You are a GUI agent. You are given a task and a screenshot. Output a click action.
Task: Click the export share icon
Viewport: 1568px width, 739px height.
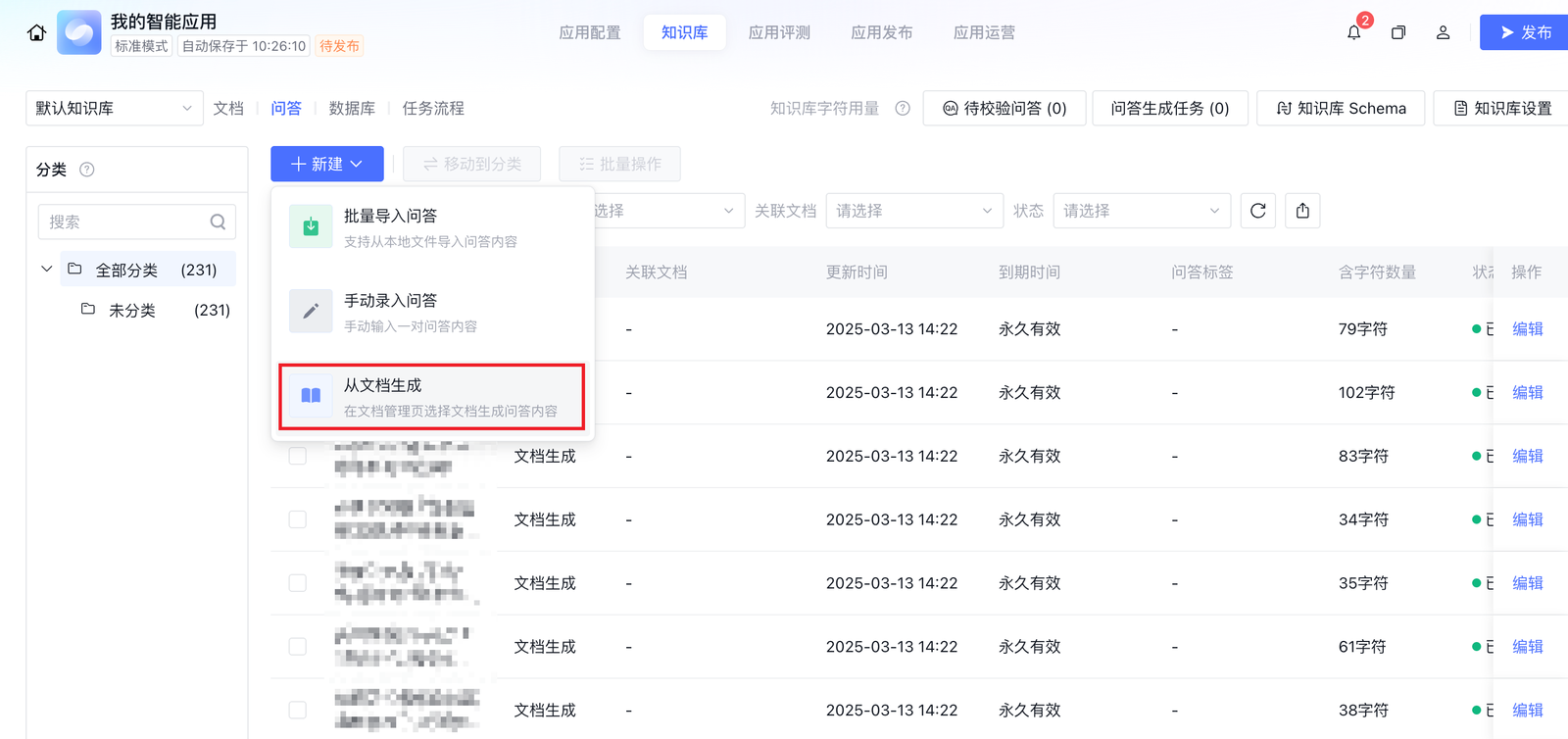pyautogui.click(x=1302, y=211)
